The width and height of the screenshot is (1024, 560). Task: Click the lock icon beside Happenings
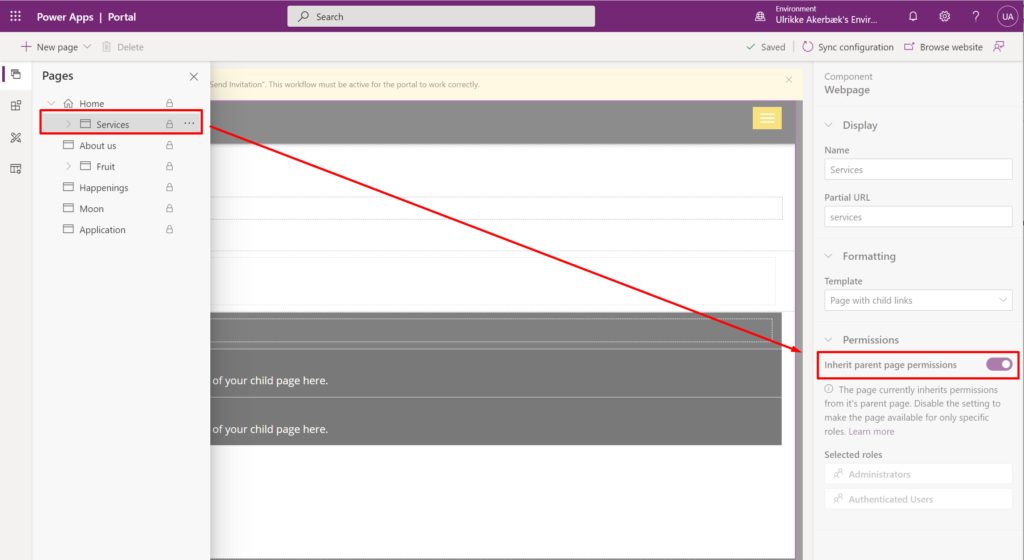coord(169,187)
